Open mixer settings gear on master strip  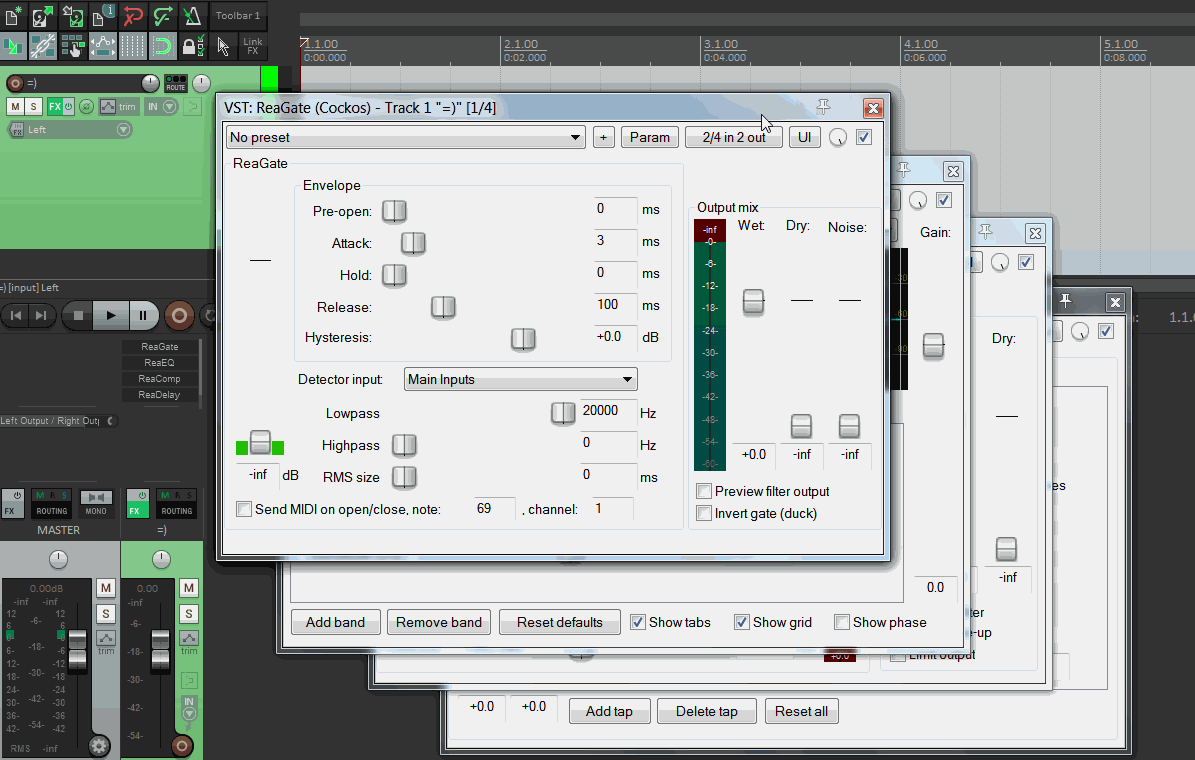click(98, 746)
